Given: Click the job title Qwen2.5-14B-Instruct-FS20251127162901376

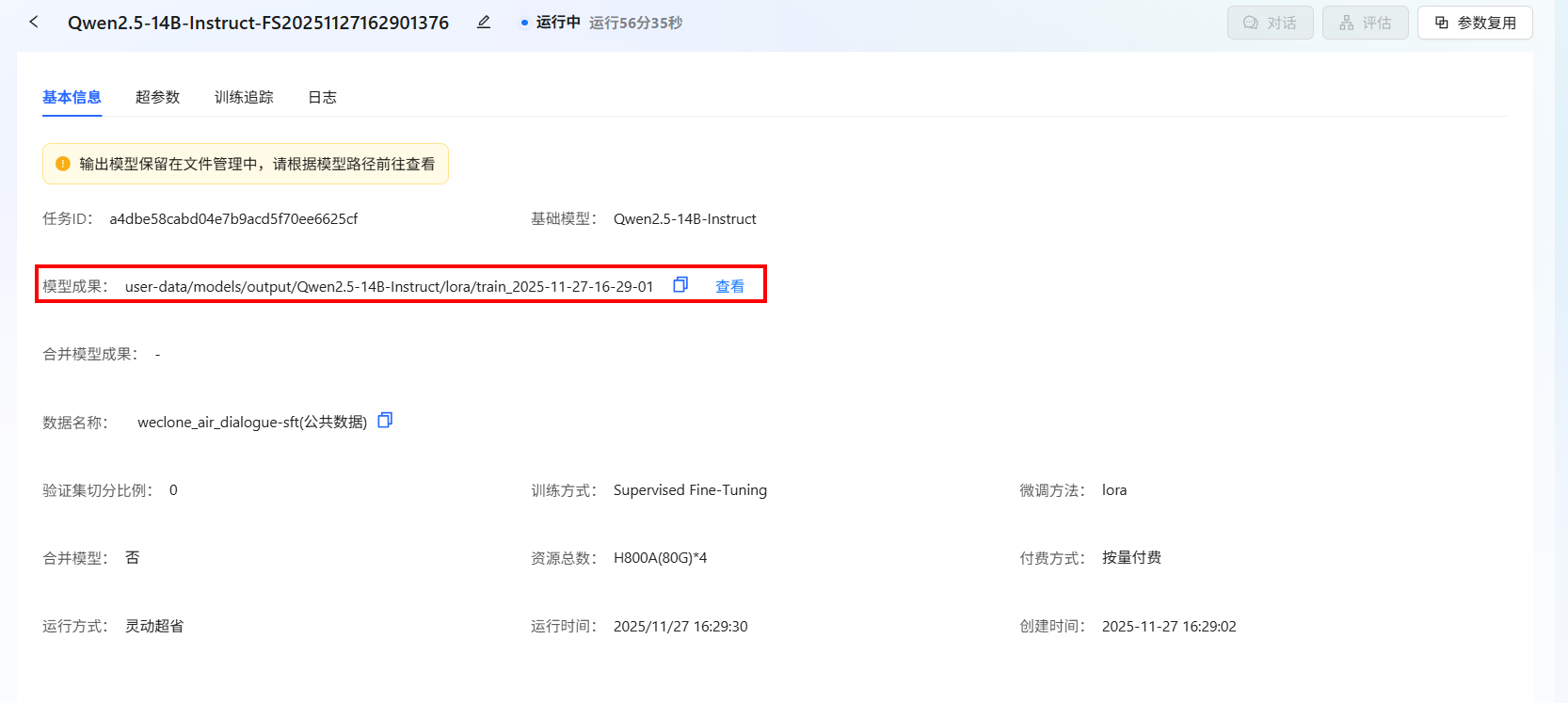Looking at the screenshot, I should pos(258,23).
